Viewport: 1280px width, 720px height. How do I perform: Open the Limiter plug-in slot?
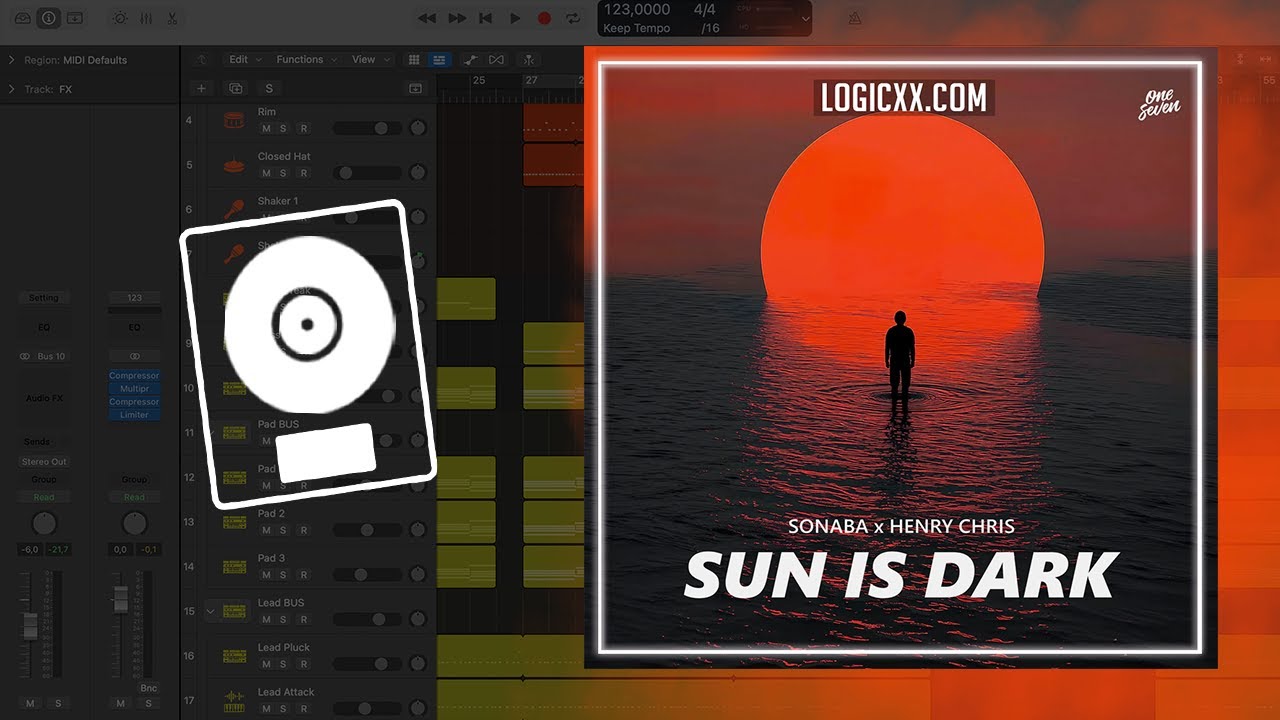pyautogui.click(x=134, y=414)
